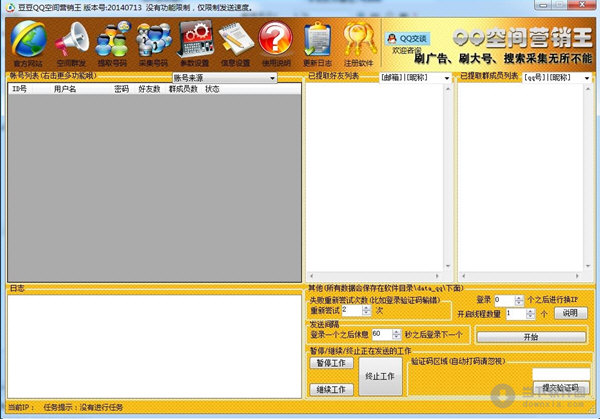This screenshot has height=419, width=600.
Task: Click the QQ交谈 penguin chat button
Action: (407, 39)
